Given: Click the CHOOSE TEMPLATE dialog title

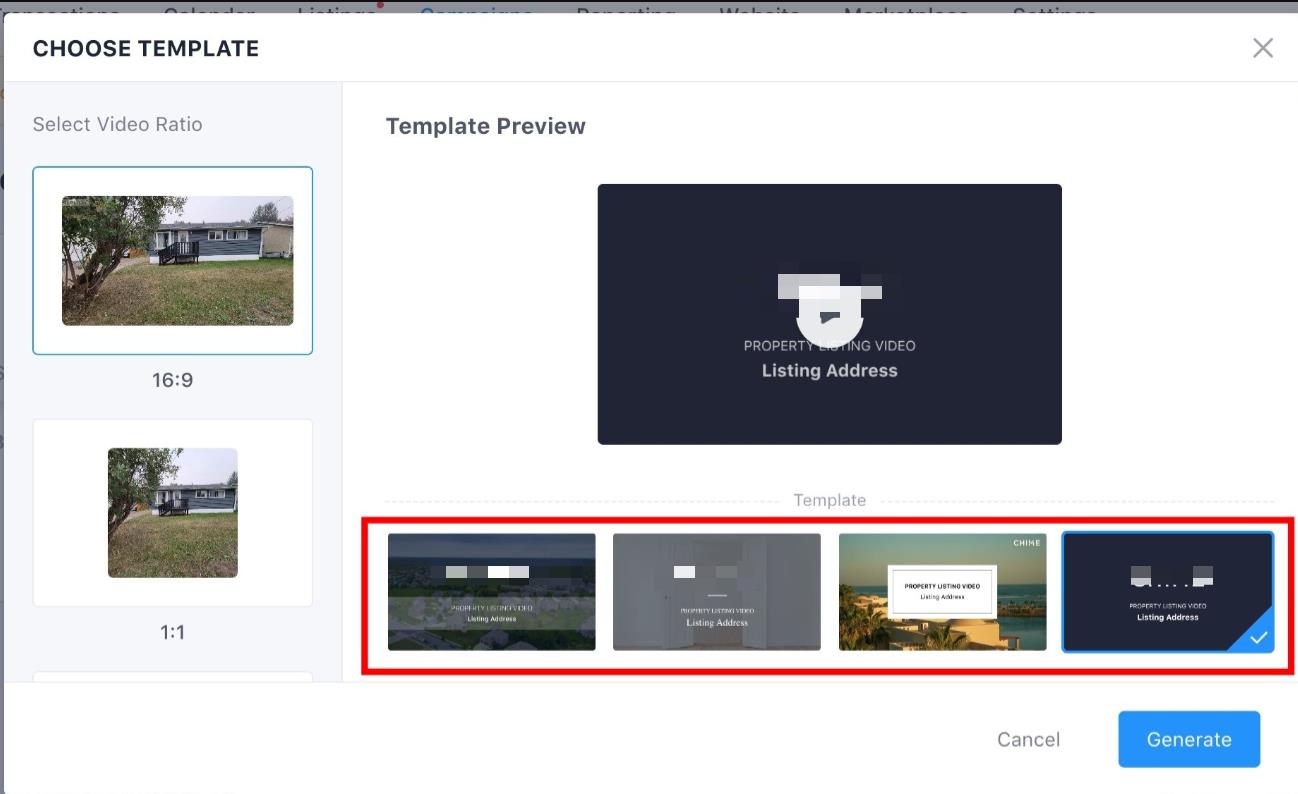Looking at the screenshot, I should (146, 48).
